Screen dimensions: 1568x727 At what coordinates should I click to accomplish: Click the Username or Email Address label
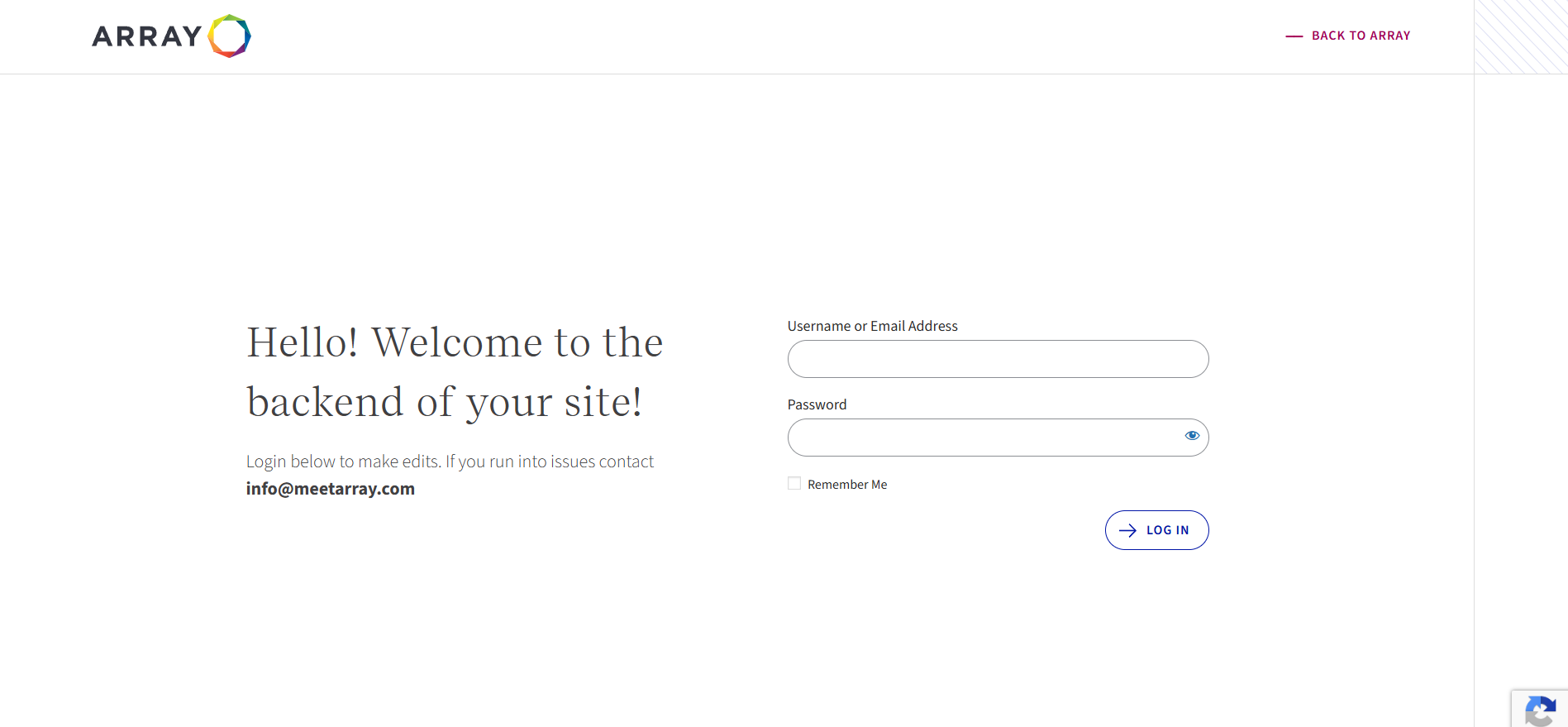[872, 326]
